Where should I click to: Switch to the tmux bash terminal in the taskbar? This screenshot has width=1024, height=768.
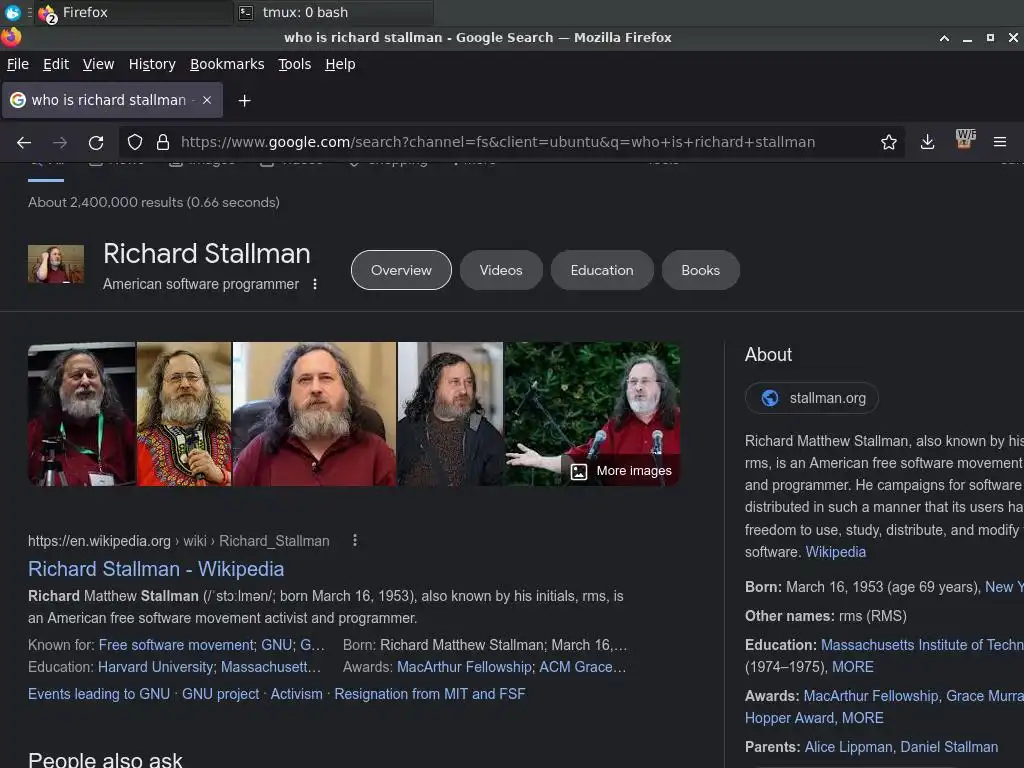334,12
